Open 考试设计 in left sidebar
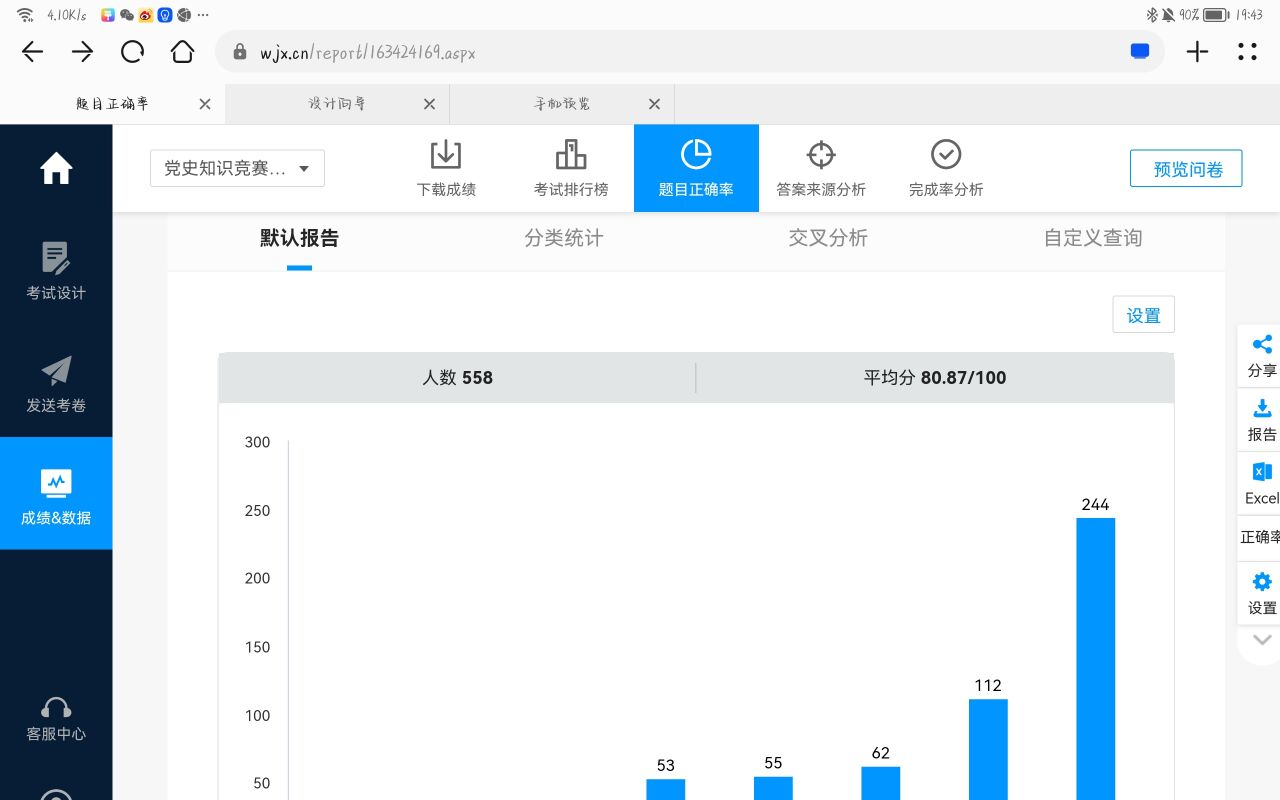This screenshot has width=1280, height=800. pyautogui.click(x=56, y=271)
